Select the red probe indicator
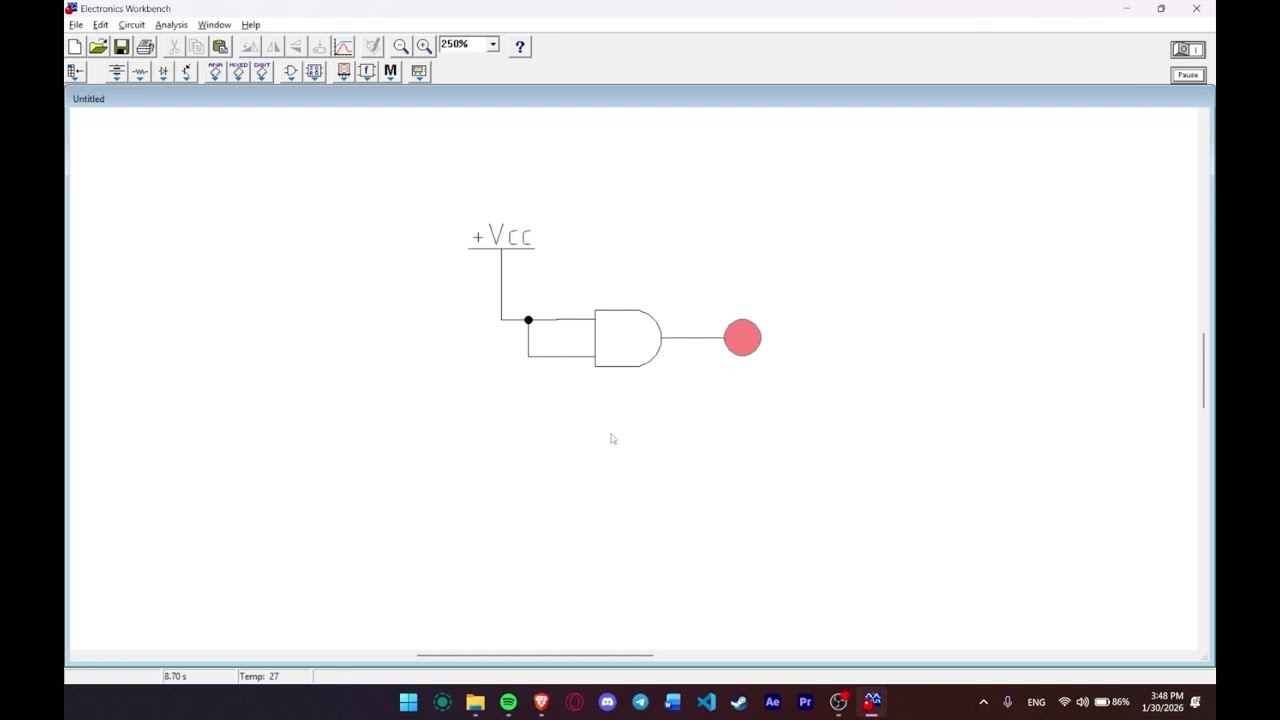 click(x=742, y=338)
